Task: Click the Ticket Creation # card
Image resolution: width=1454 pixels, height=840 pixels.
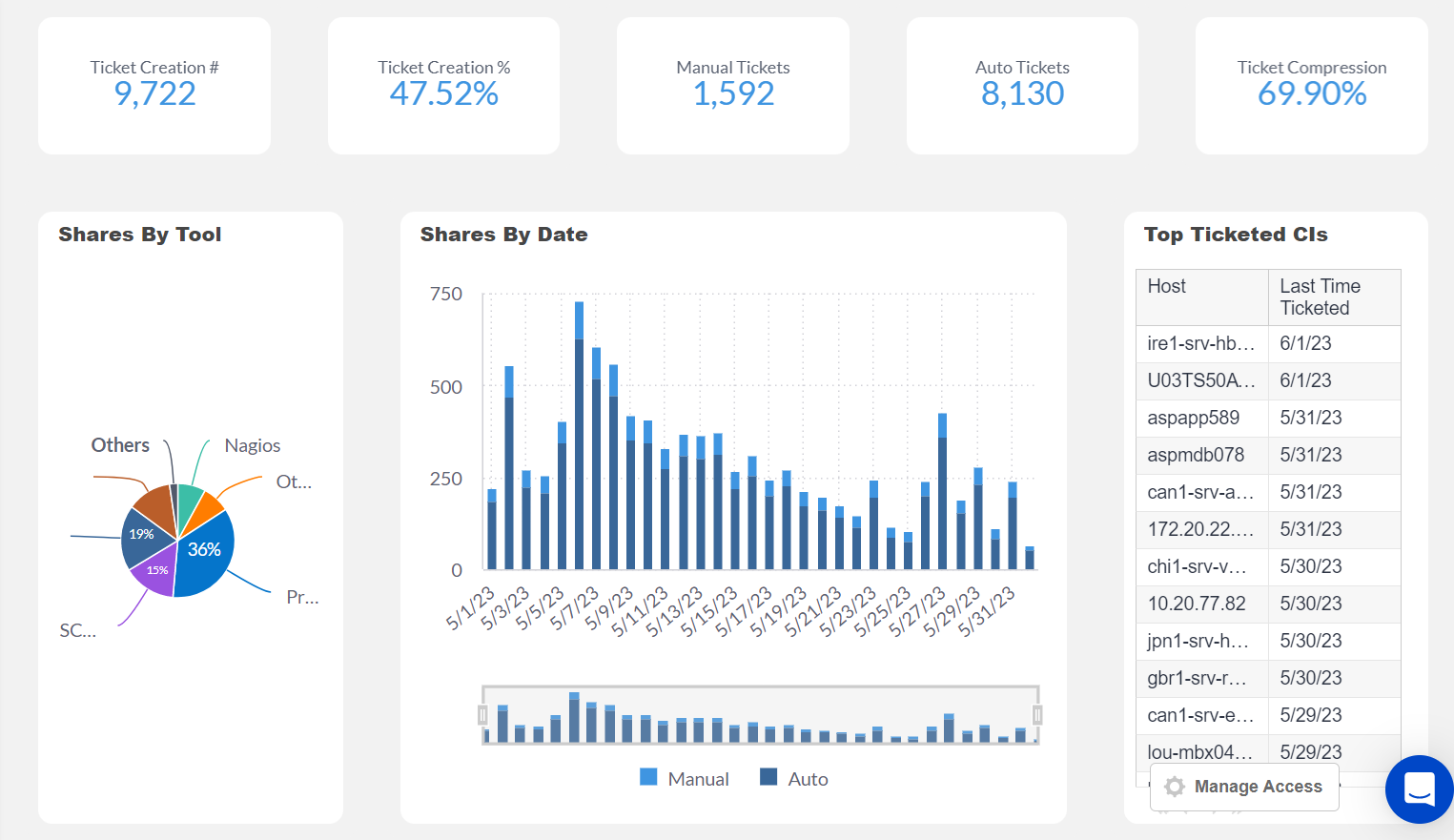Action: tap(154, 86)
